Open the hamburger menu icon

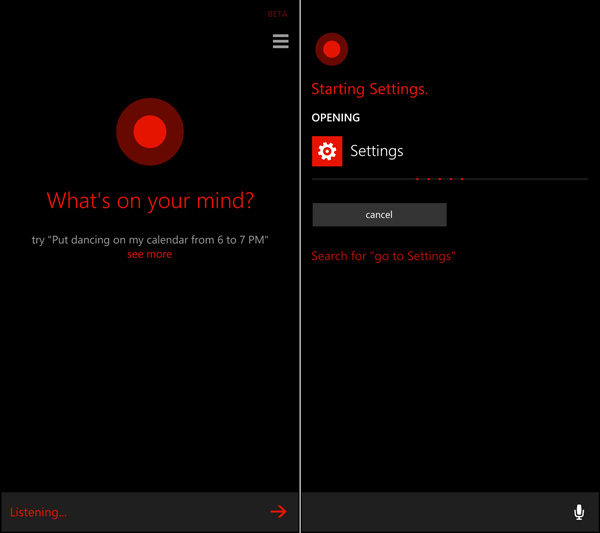280,41
